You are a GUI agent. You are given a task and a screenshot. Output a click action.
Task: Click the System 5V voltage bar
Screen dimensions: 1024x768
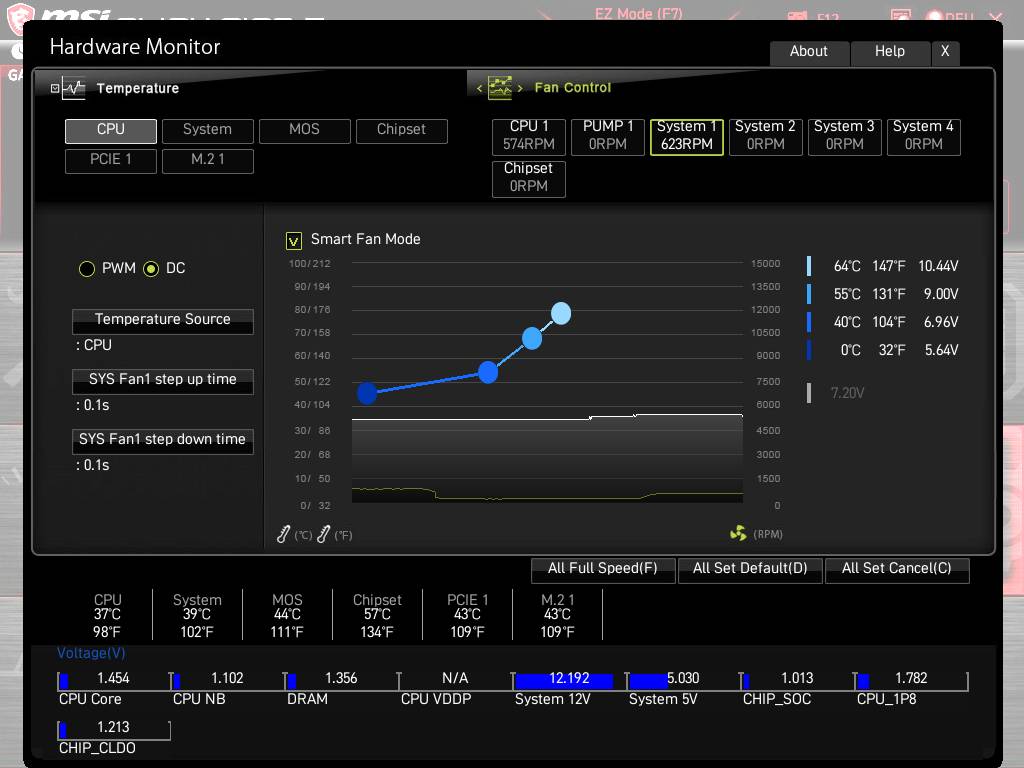pyautogui.click(x=683, y=680)
